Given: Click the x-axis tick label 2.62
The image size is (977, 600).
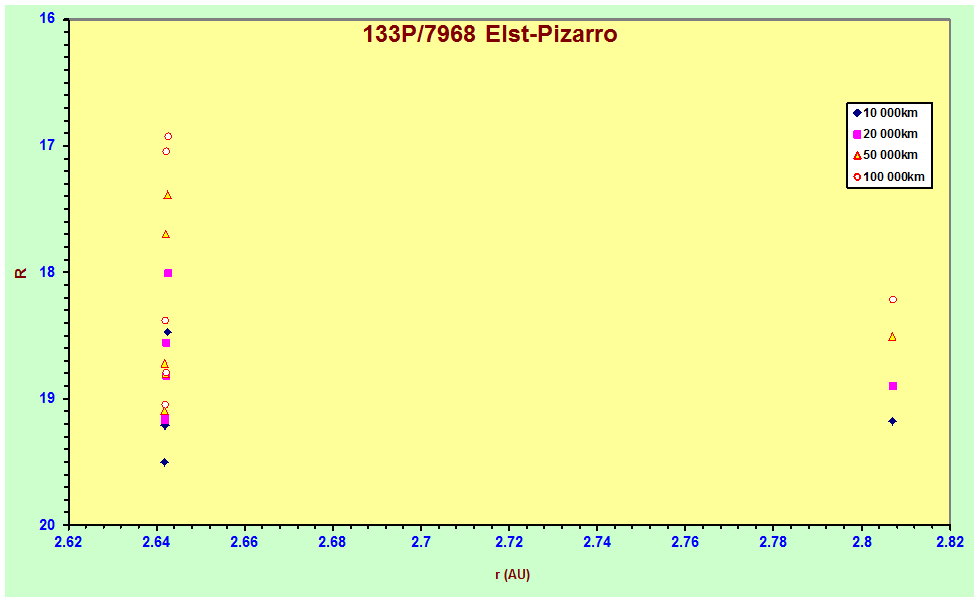Looking at the screenshot, I should pyautogui.click(x=69, y=541).
